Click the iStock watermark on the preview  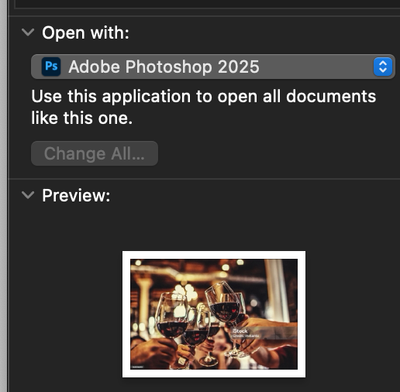point(240,331)
